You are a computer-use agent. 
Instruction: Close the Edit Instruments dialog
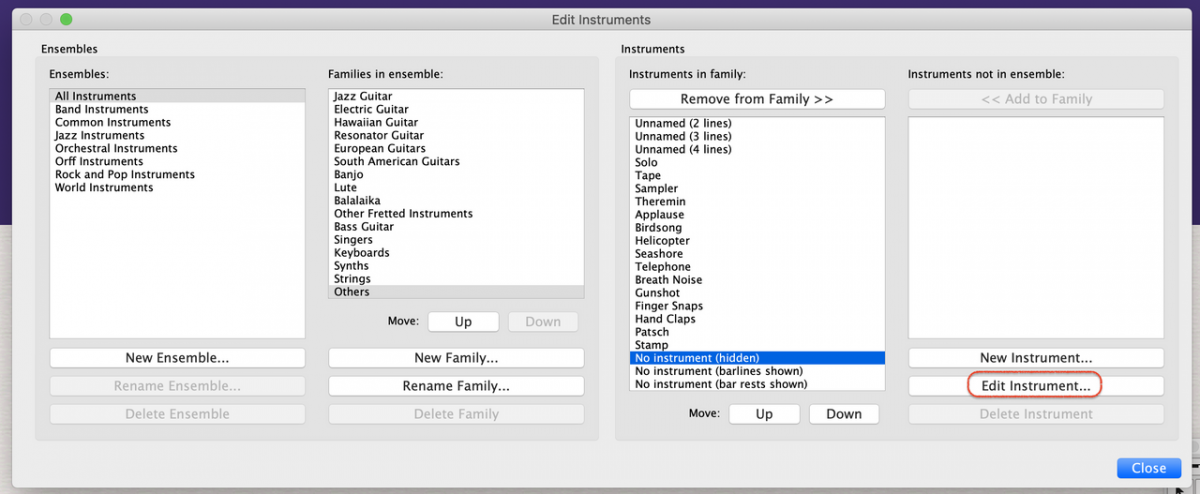click(1148, 468)
